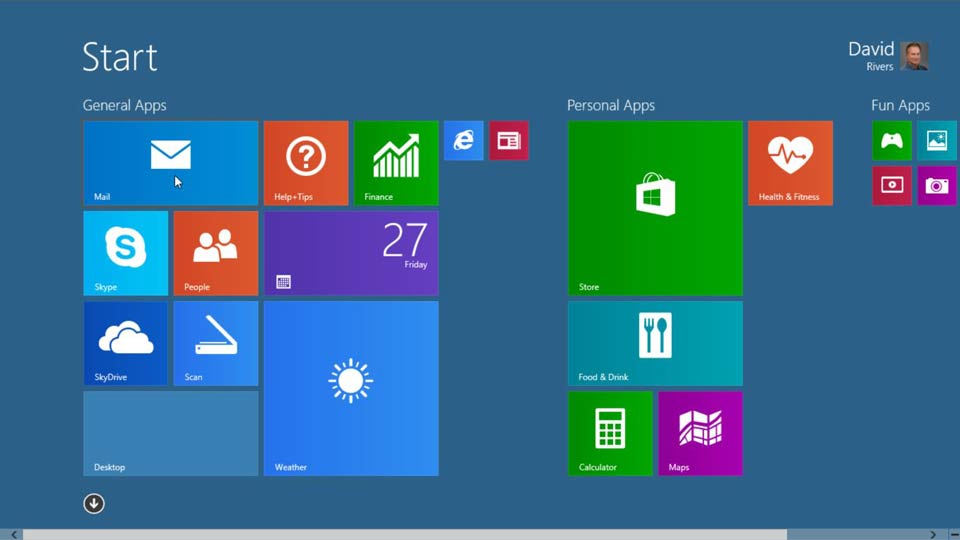This screenshot has height=540, width=960.
Task: Open the Mail tile
Action: (x=171, y=163)
